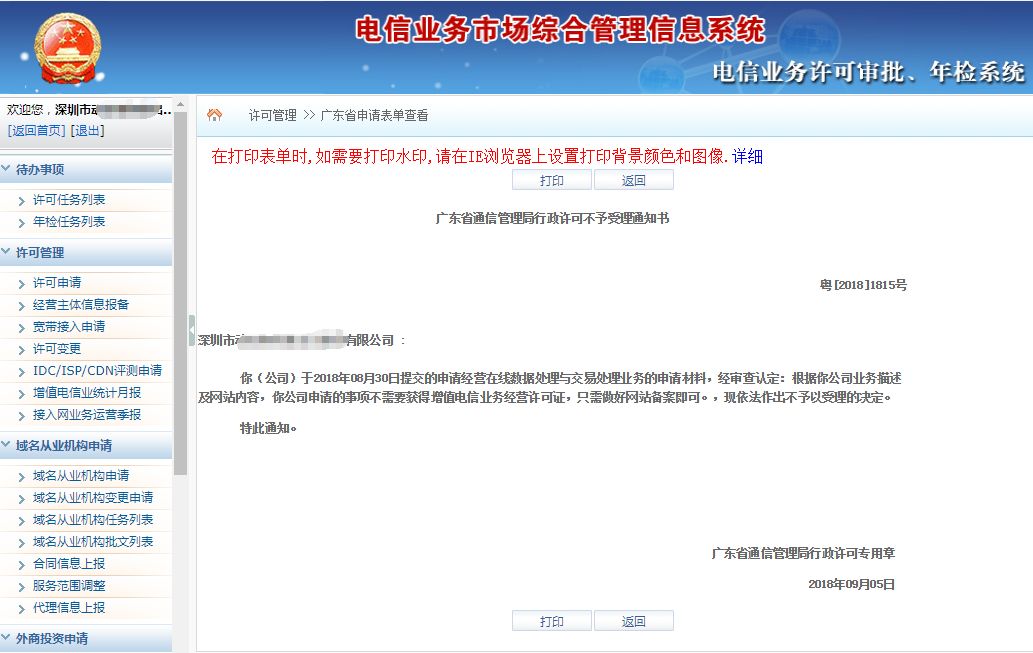
Task: Open 年检任务列表
Action: coord(69,221)
